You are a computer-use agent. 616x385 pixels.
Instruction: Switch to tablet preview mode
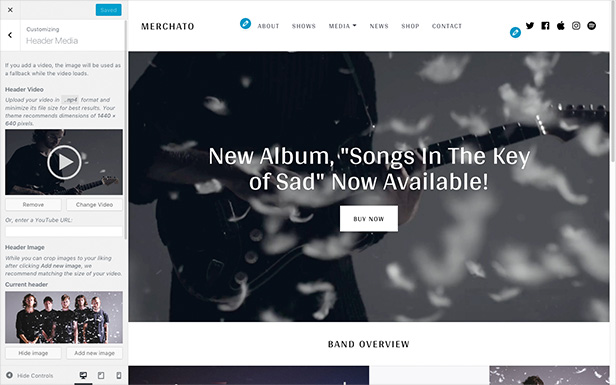[x=101, y=376]
